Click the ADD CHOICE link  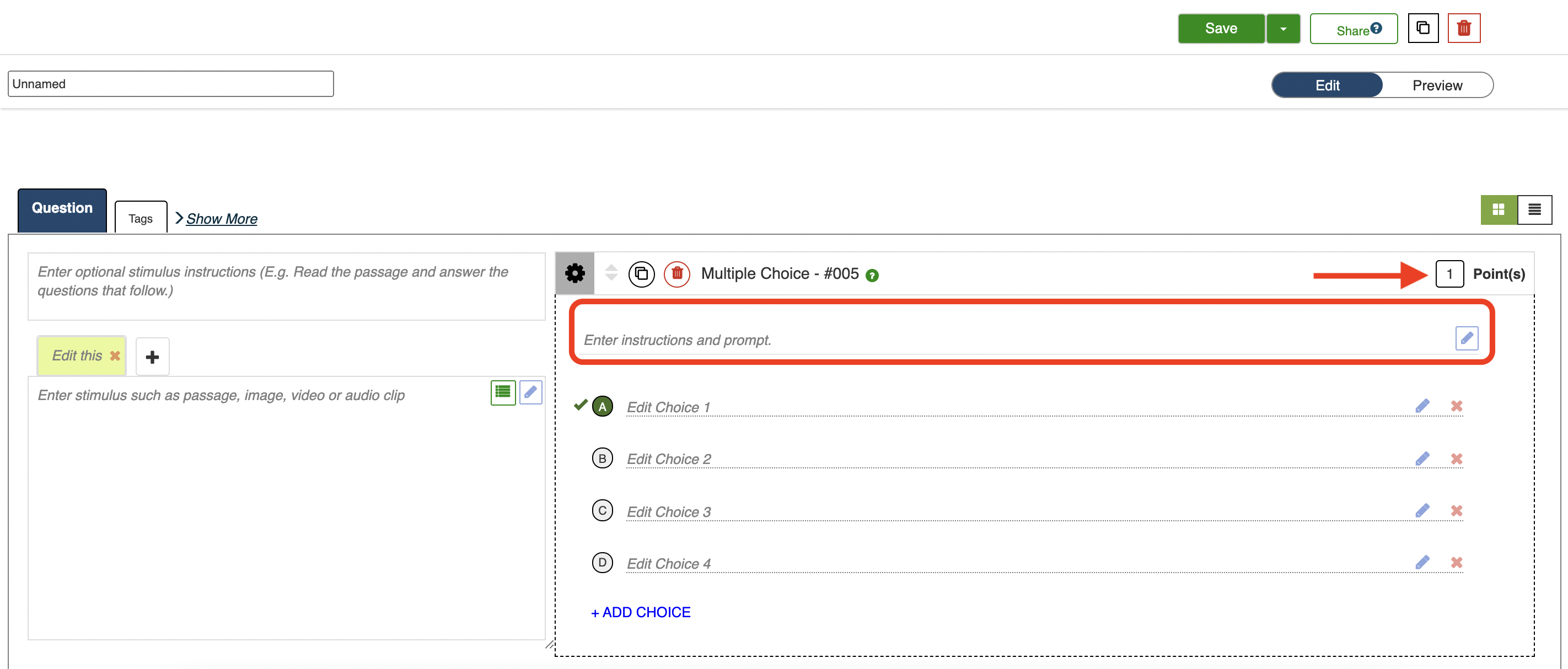click(x=640, y=612)
